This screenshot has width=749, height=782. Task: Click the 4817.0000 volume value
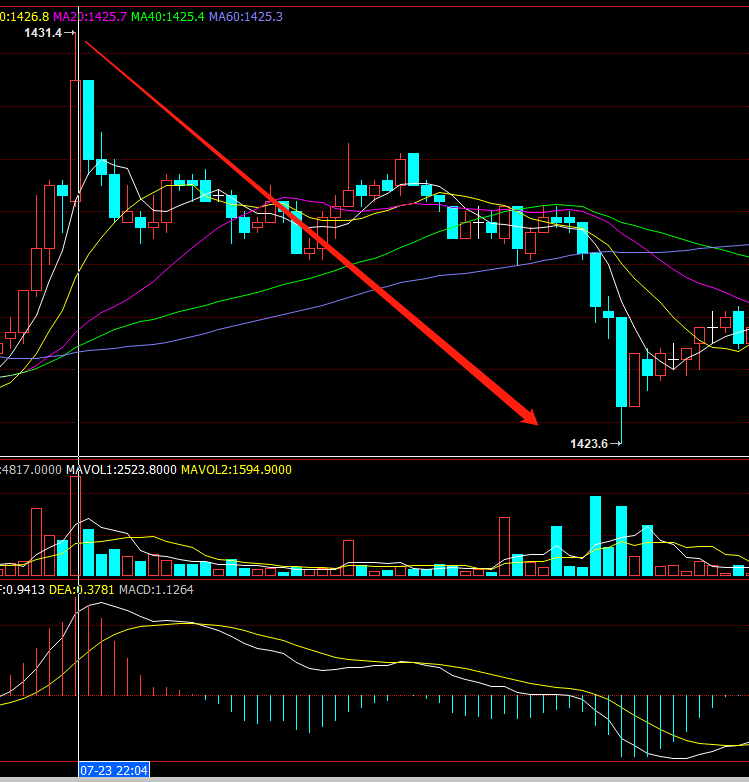[30, 469]
